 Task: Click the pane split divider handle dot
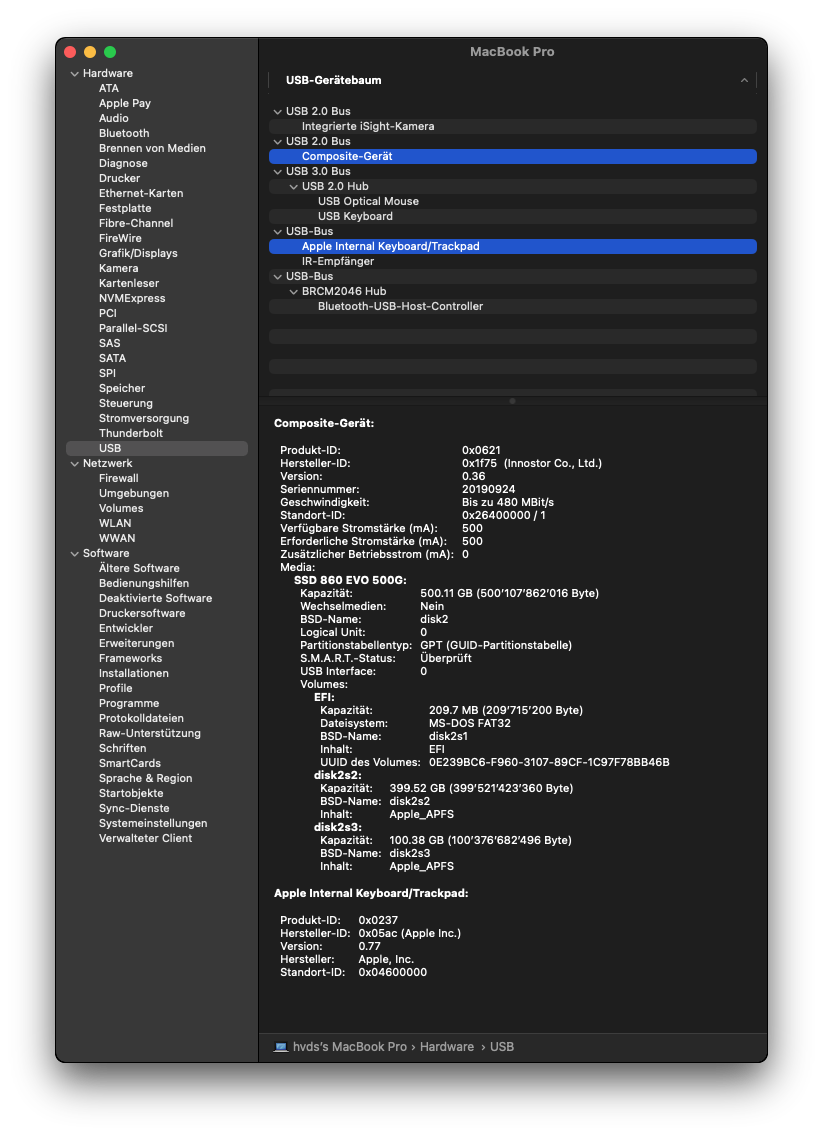[512, 401]
